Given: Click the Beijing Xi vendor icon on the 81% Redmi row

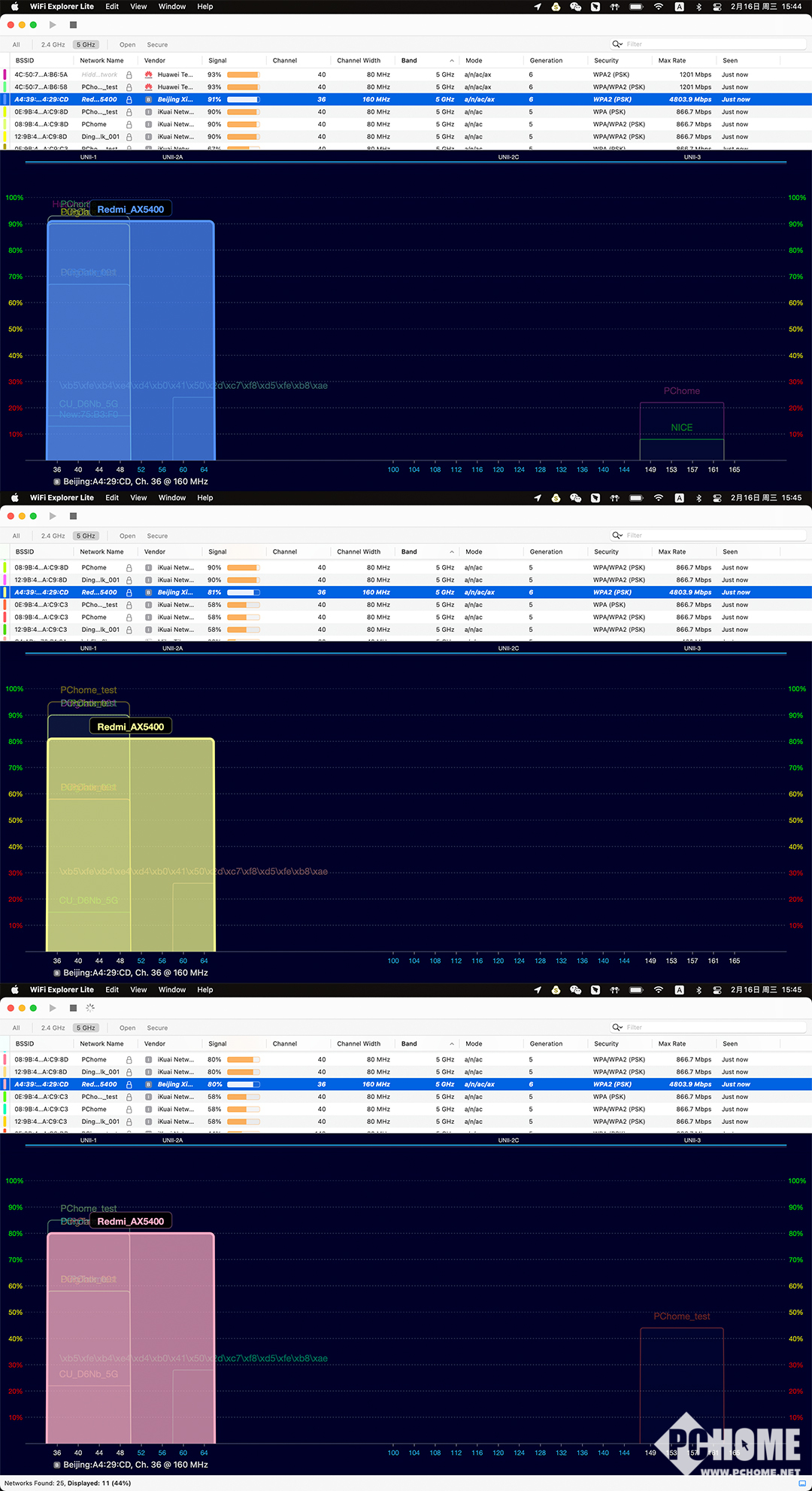Looking at the screenshot, I should pos(149,593).
